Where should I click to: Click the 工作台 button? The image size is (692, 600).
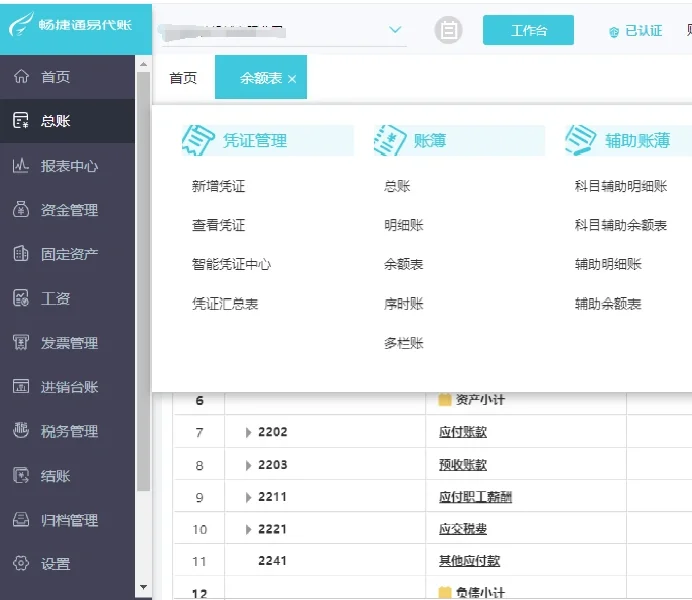point(528,30)
